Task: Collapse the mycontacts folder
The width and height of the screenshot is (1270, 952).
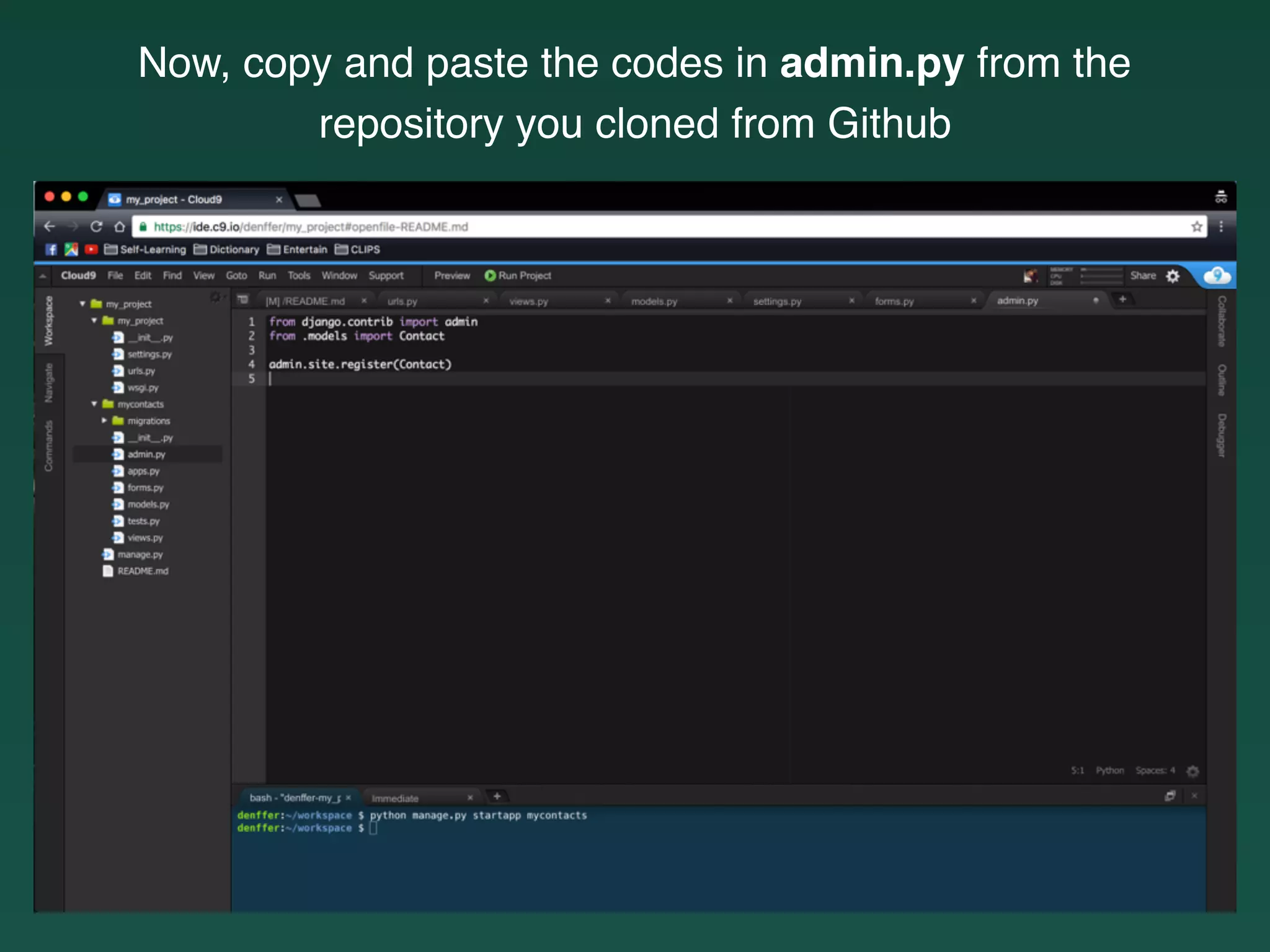Action: [x=94, y=404]
